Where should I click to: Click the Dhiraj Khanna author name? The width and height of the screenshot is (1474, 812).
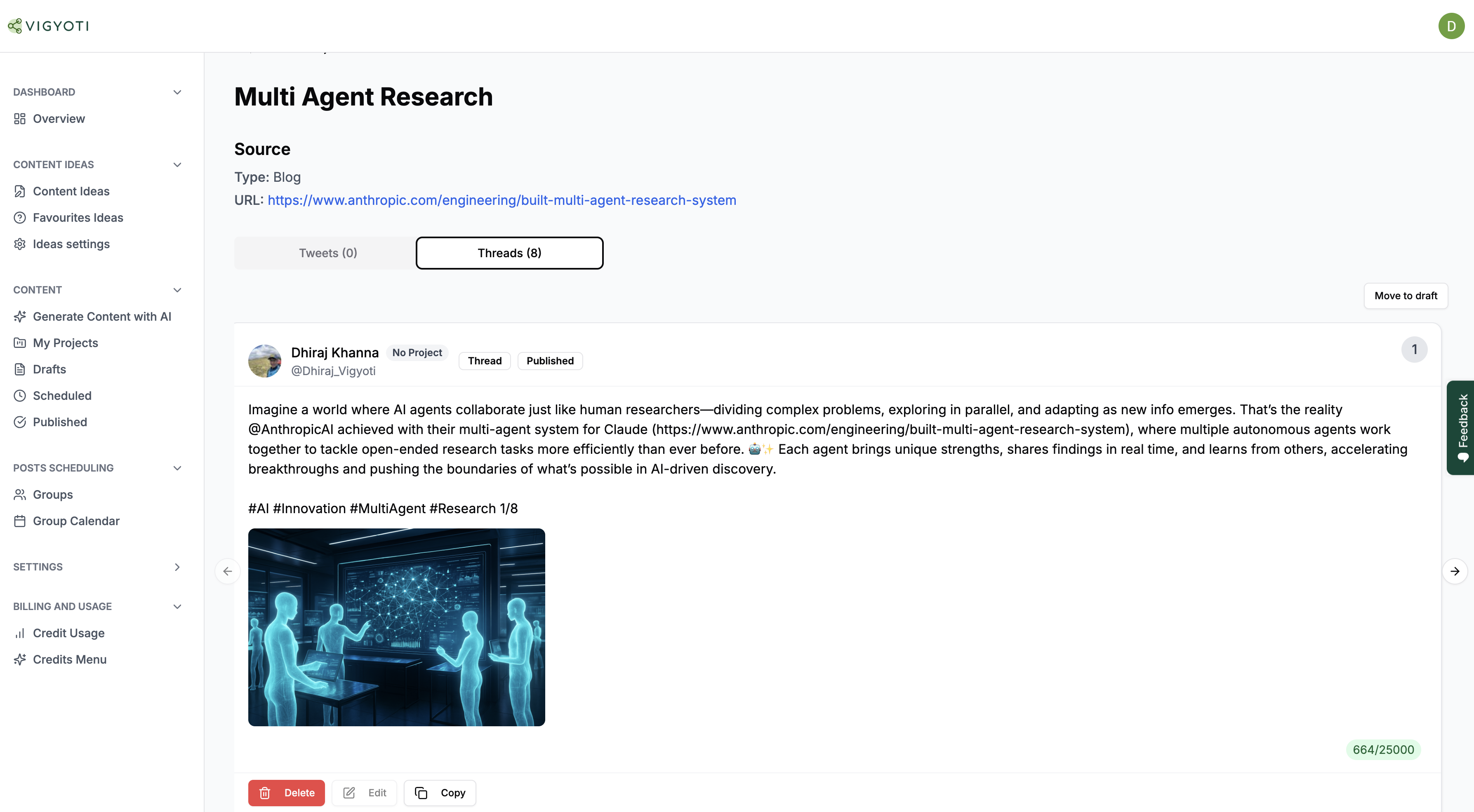point(335,353)
